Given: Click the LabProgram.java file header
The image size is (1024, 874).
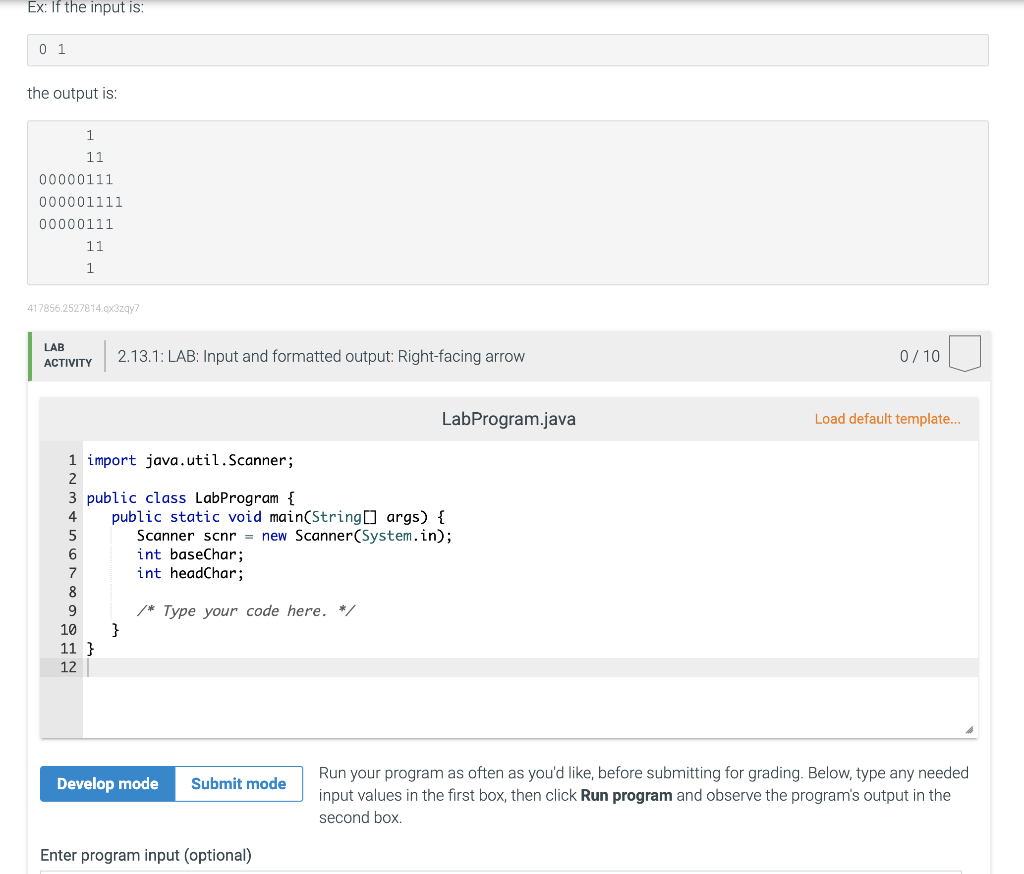Looking at the screenshot, I should 508,419.
